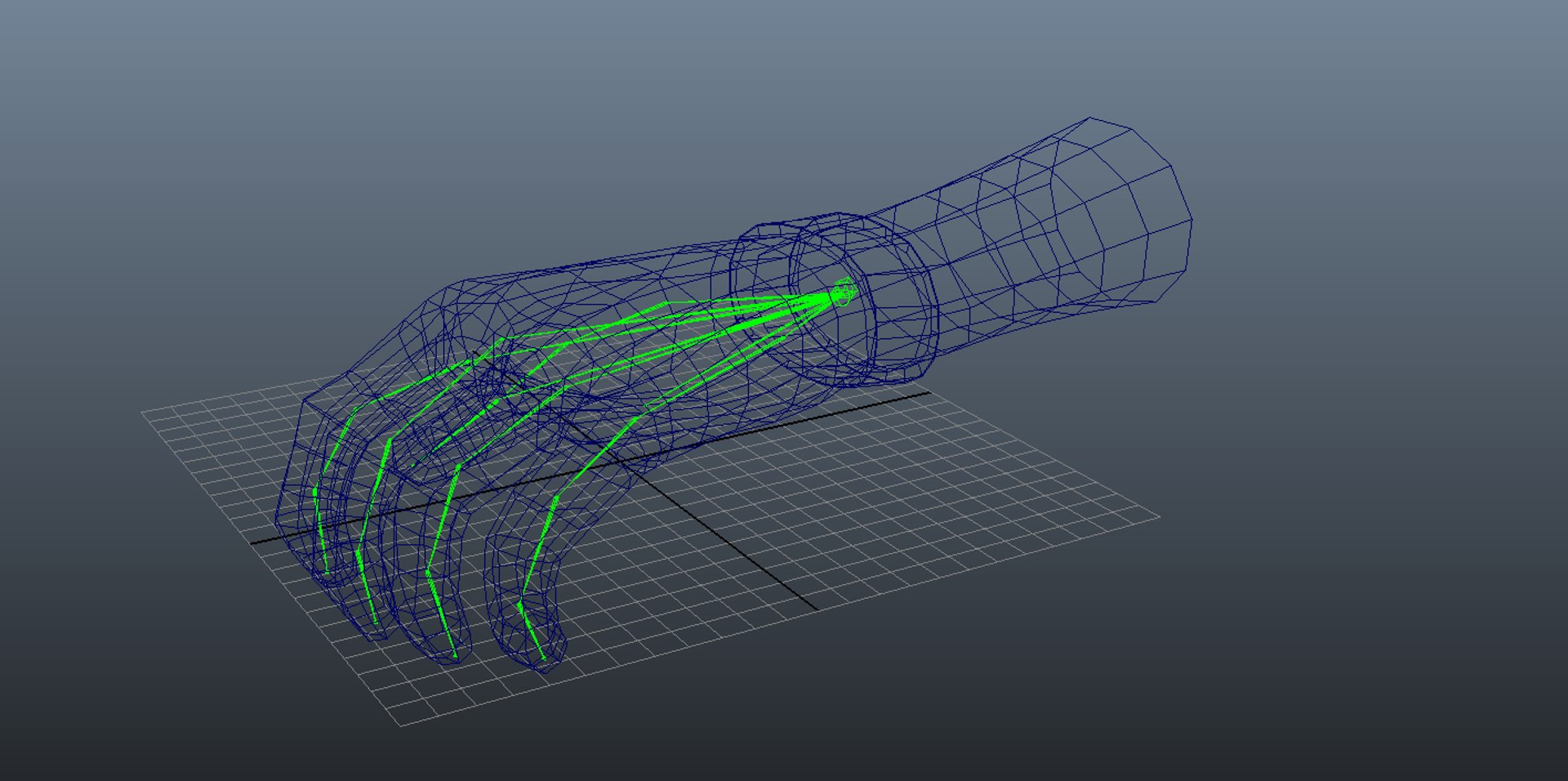Image resolution: width=1568 pixels, height=781 pixels.
Task: Select the skeleton's root joint at the wrist
Action: pyautogui.click(x=844, y=292)
